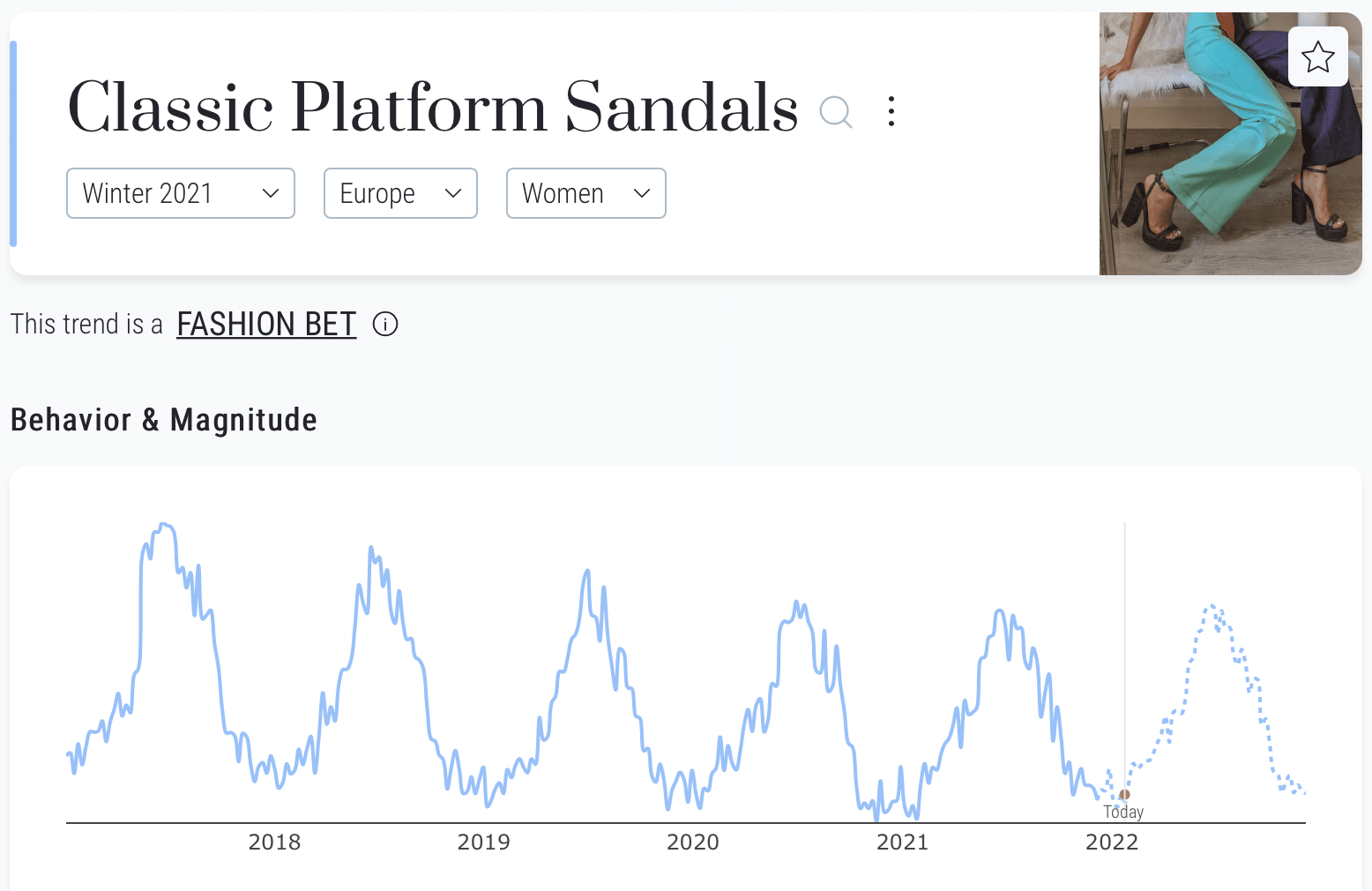Click the 2018 label on the chart axis
Viewport: 1372px width, 891px height.
pyautogui.click(x=274, y=842)
